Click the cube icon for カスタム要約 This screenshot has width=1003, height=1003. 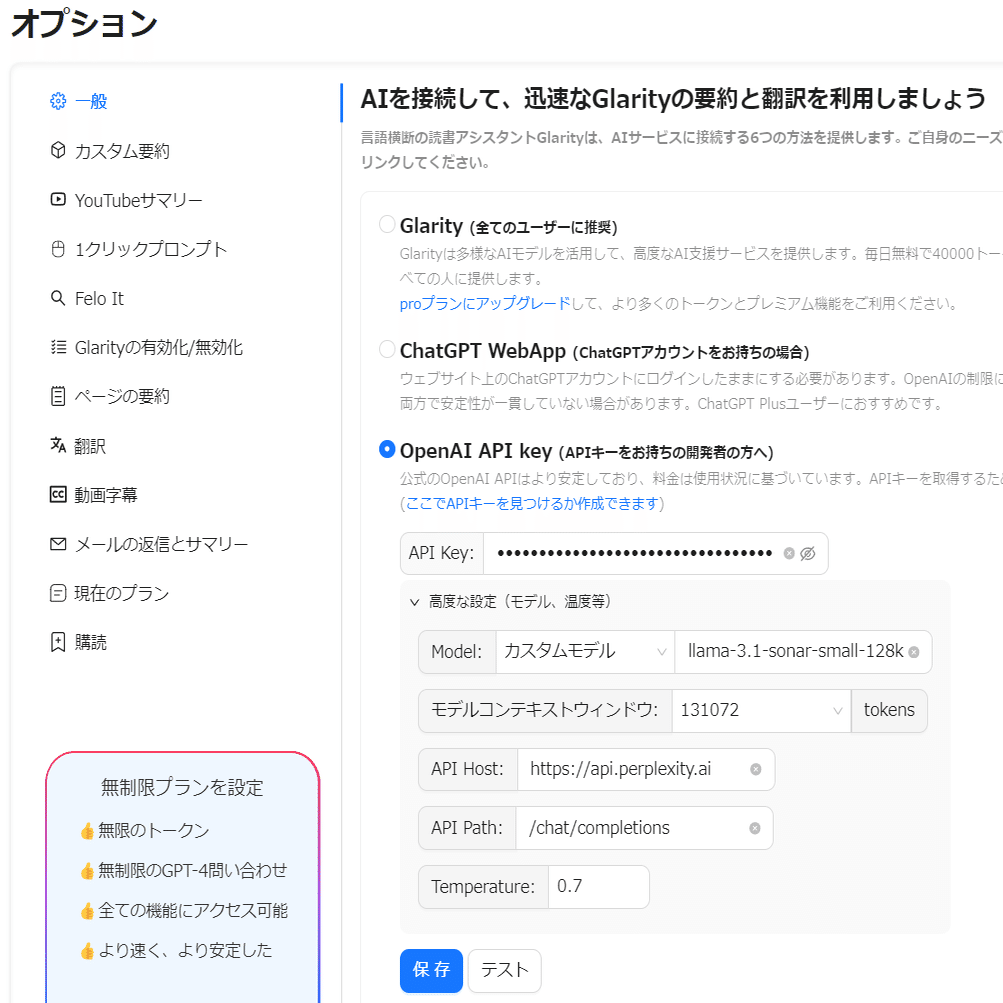click(x=58, y=151)
